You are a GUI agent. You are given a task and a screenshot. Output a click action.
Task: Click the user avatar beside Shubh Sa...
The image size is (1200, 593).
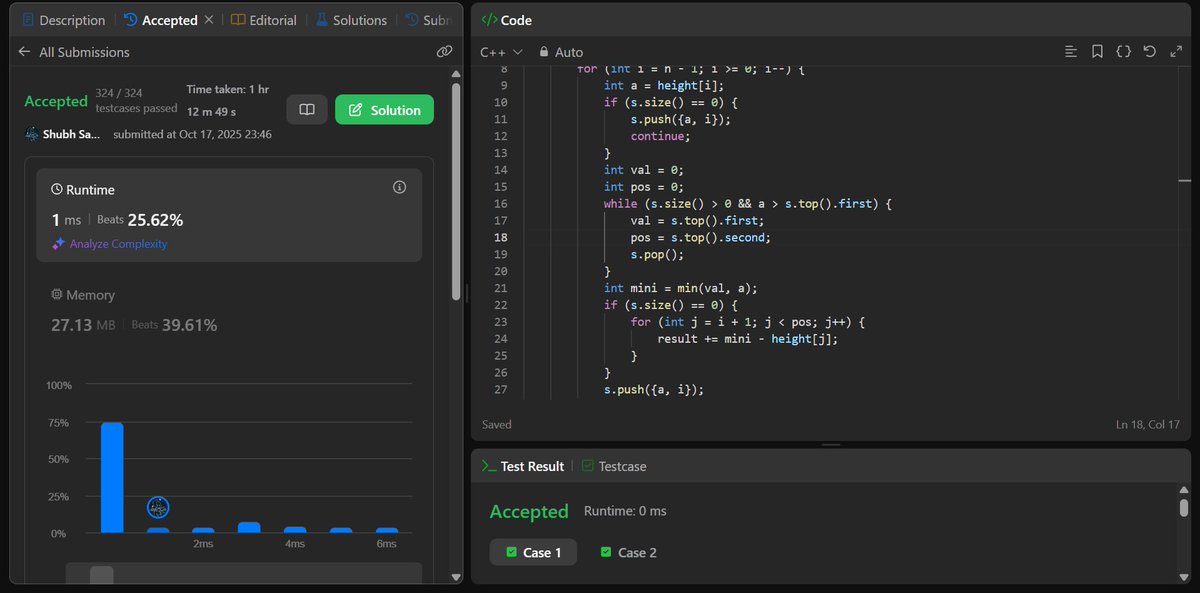pos(32,134)
